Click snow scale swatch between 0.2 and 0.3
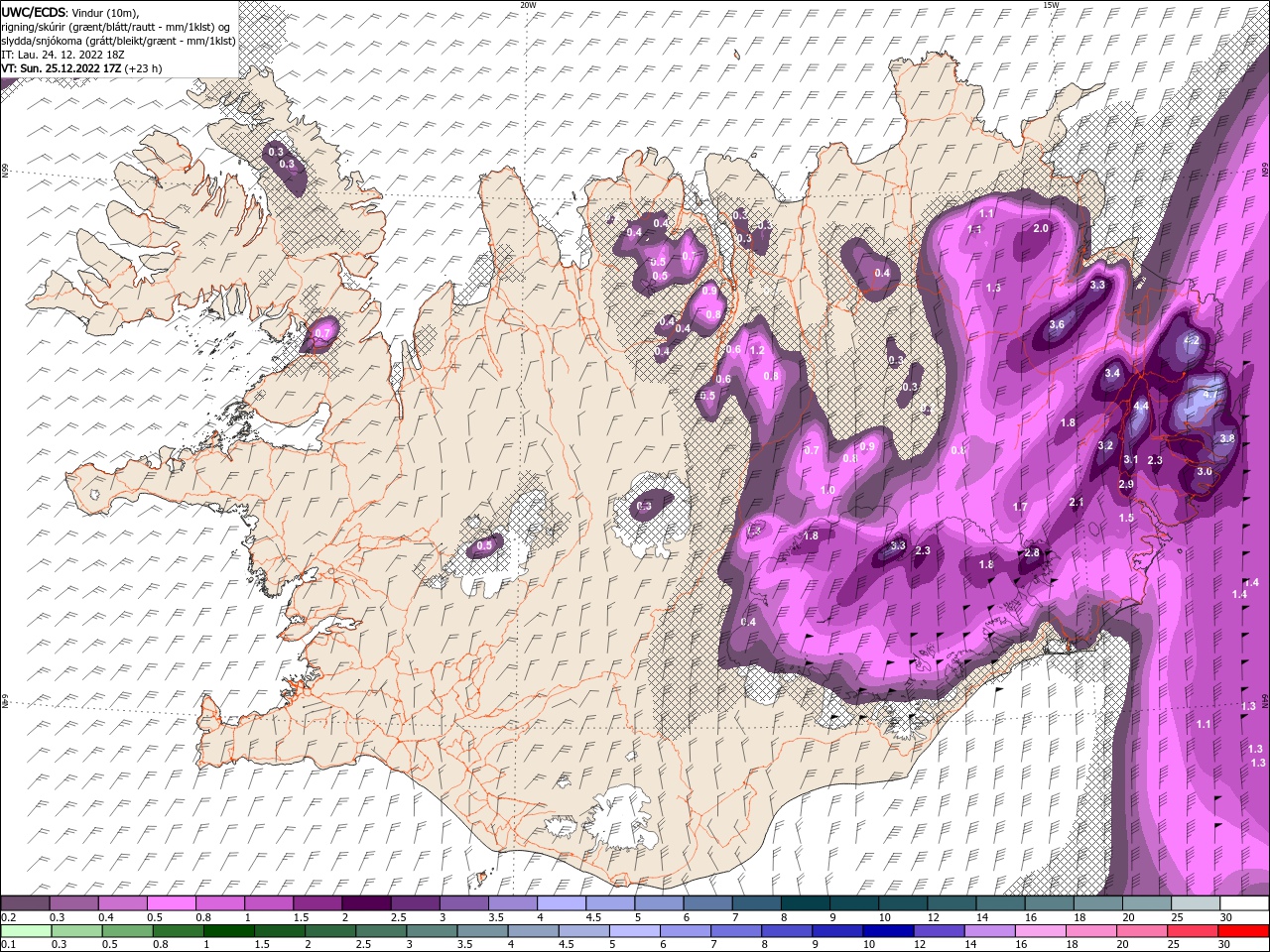This screenshot has height=952, width=1270. tap(25, 903)
